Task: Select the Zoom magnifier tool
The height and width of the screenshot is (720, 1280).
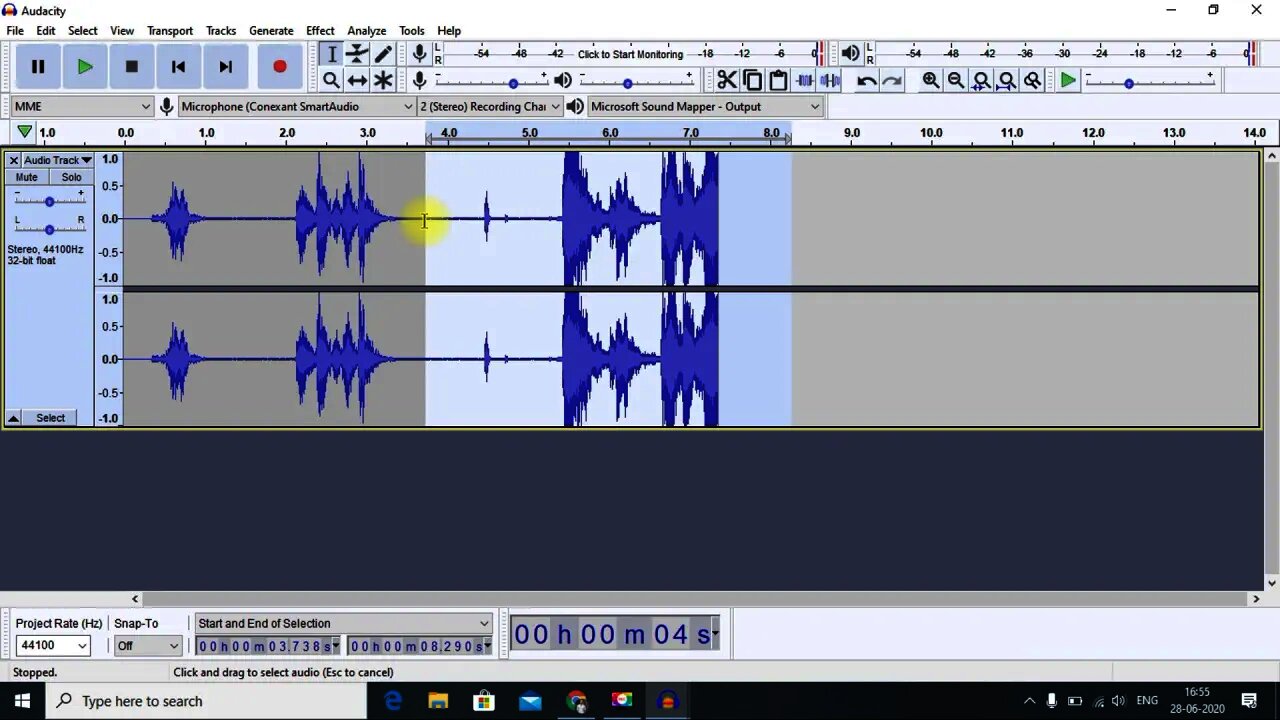Action: coord(332,80)
